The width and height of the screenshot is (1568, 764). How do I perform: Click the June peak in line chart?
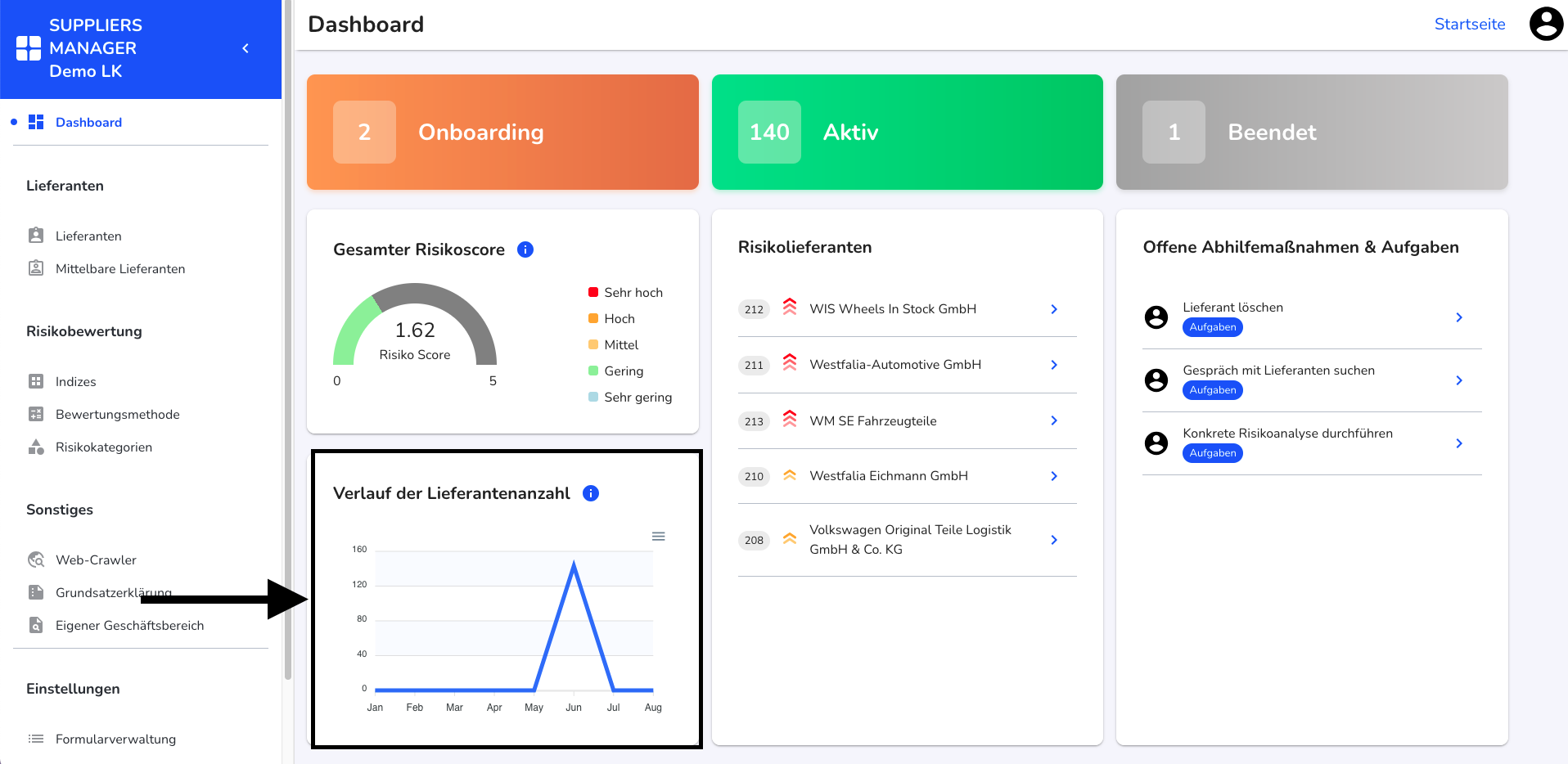pyautogui.click(x=574, y=564)
